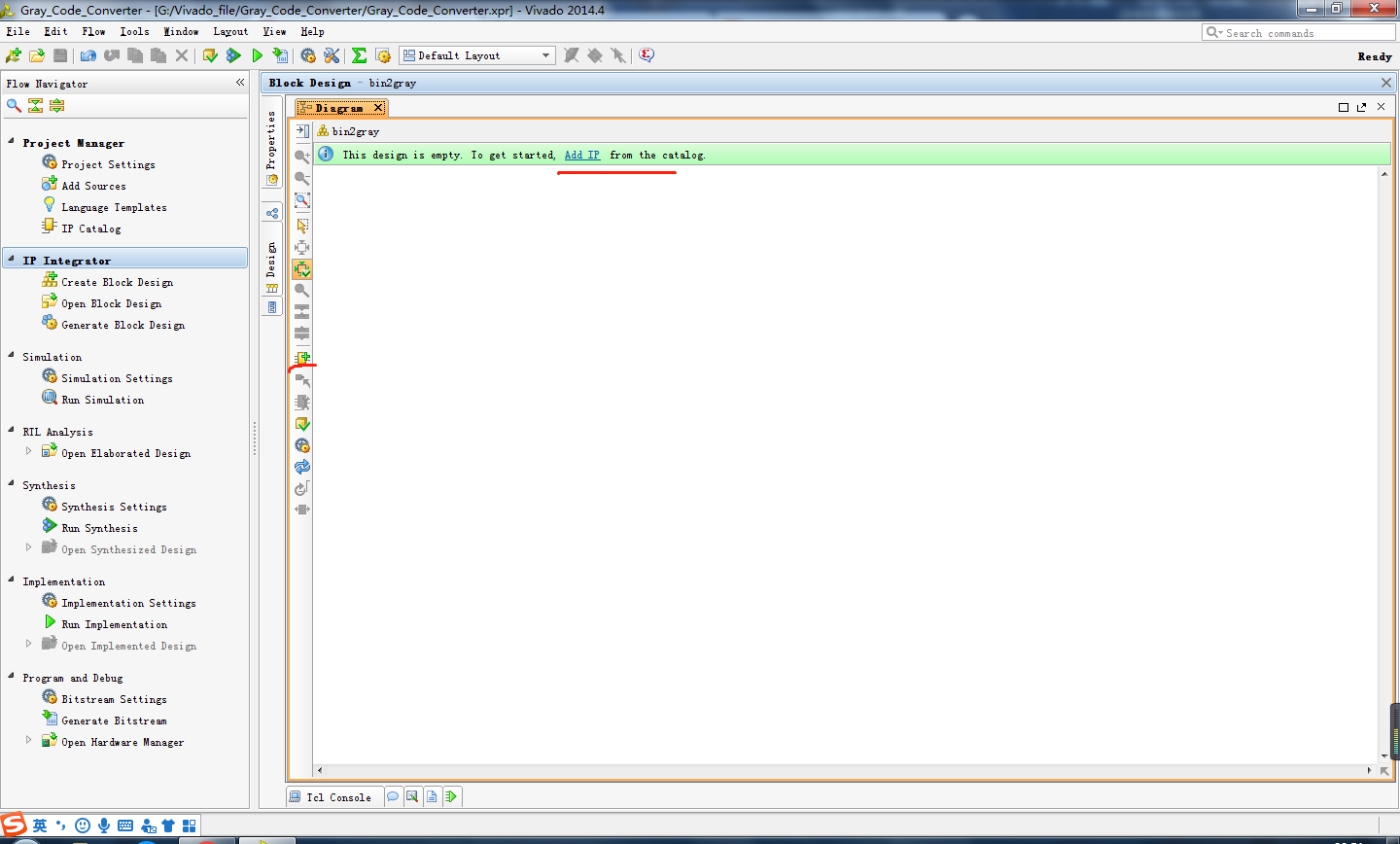Click the green Run Implementation arrow in toolbar
This screenshot has height=844, width=1400.
click(257, 55)
